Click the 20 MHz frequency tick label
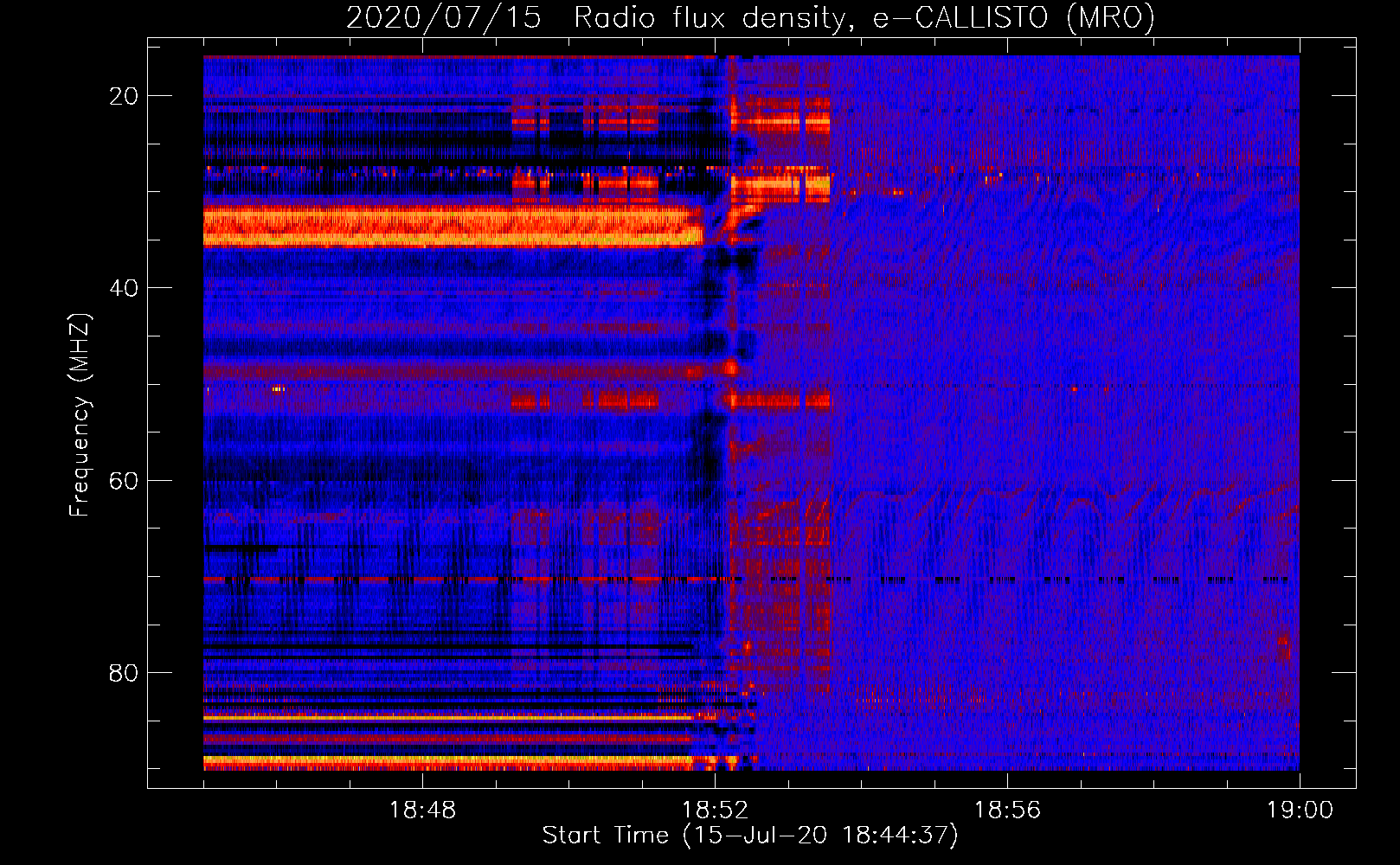1400x865 pixels. pos(124,96)
